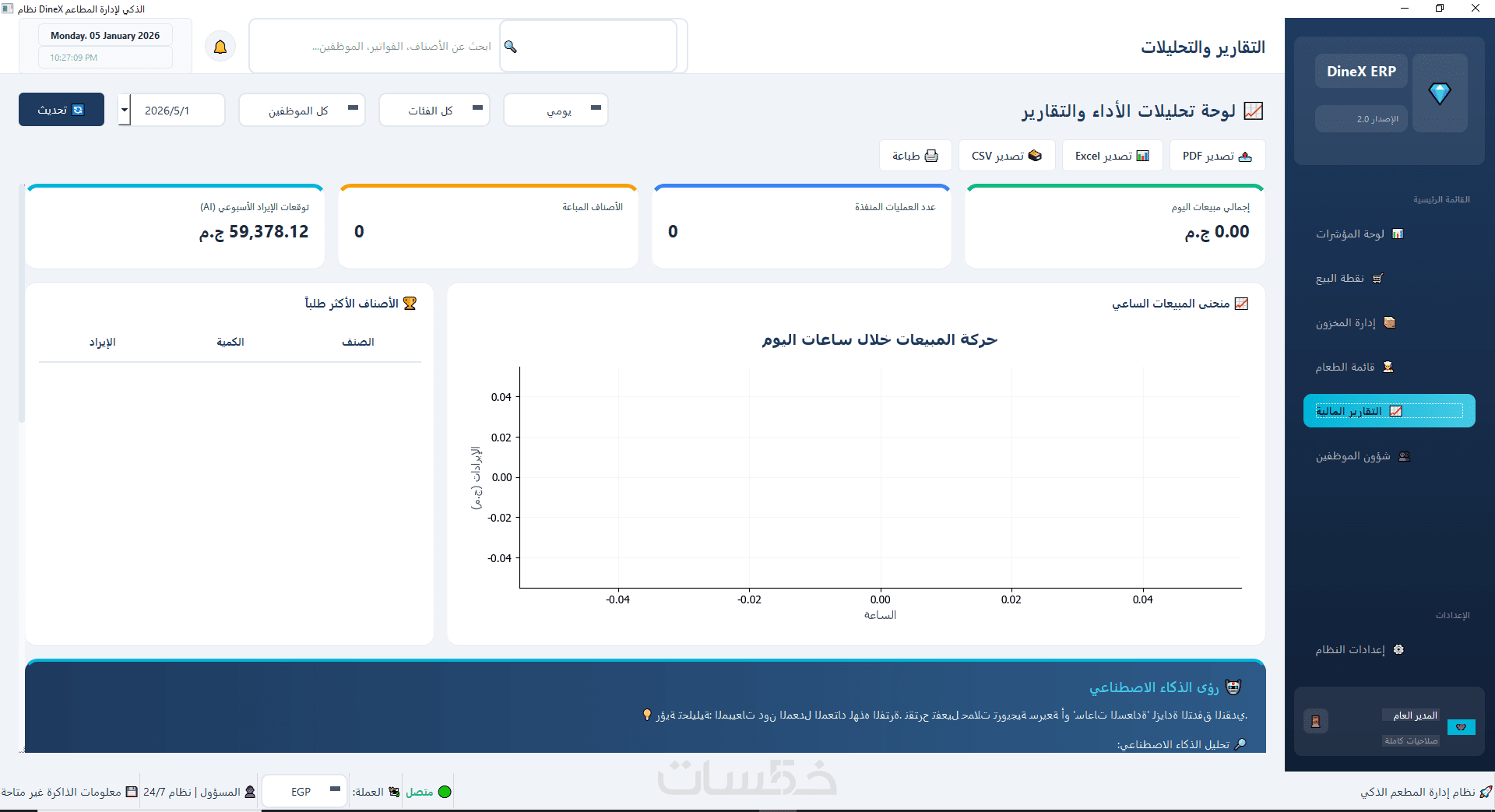Click the chart icon beside منحنى المبيعات الساعي
Screen dimensions: 1495x812
point(1242,303)
